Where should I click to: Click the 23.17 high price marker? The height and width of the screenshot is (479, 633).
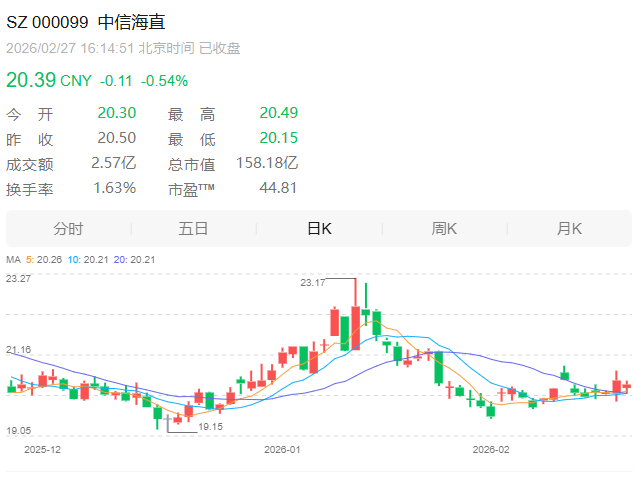tap(312, 283)
